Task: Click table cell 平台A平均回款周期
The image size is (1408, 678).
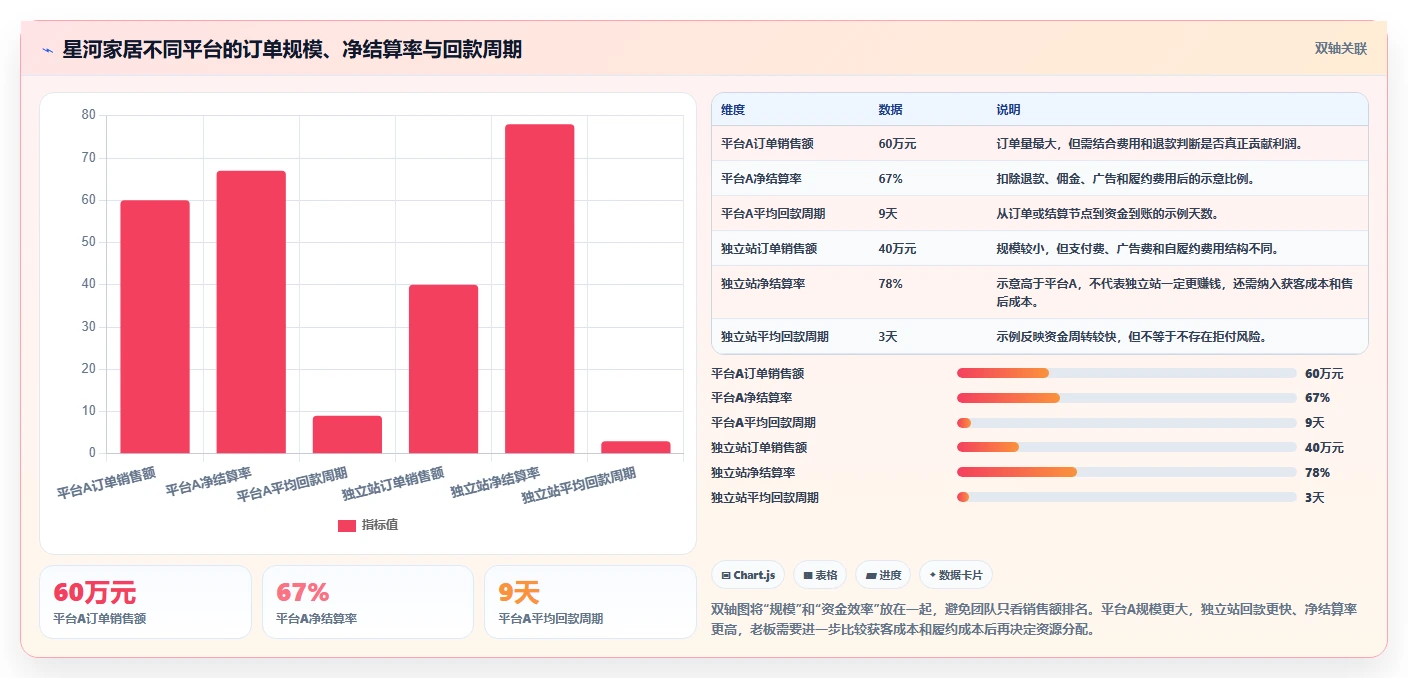Action: click(773, 214)
